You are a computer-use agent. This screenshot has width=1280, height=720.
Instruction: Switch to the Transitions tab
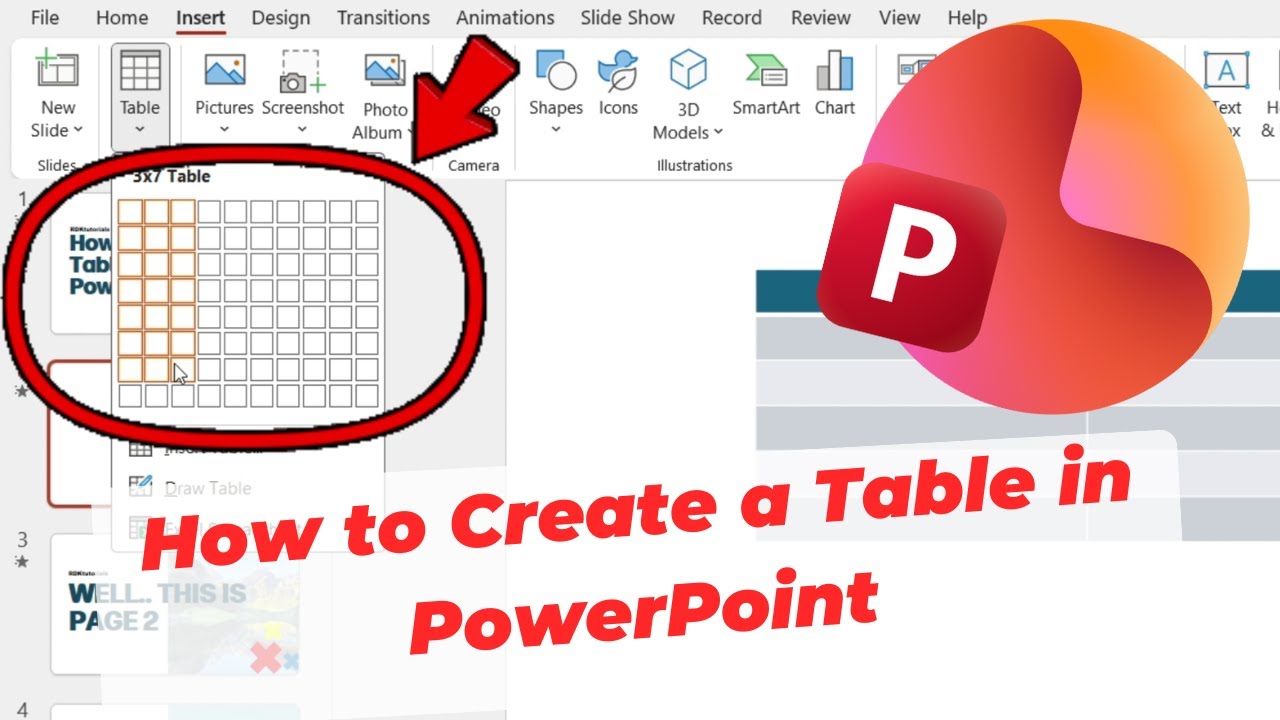tap(383, 18)
